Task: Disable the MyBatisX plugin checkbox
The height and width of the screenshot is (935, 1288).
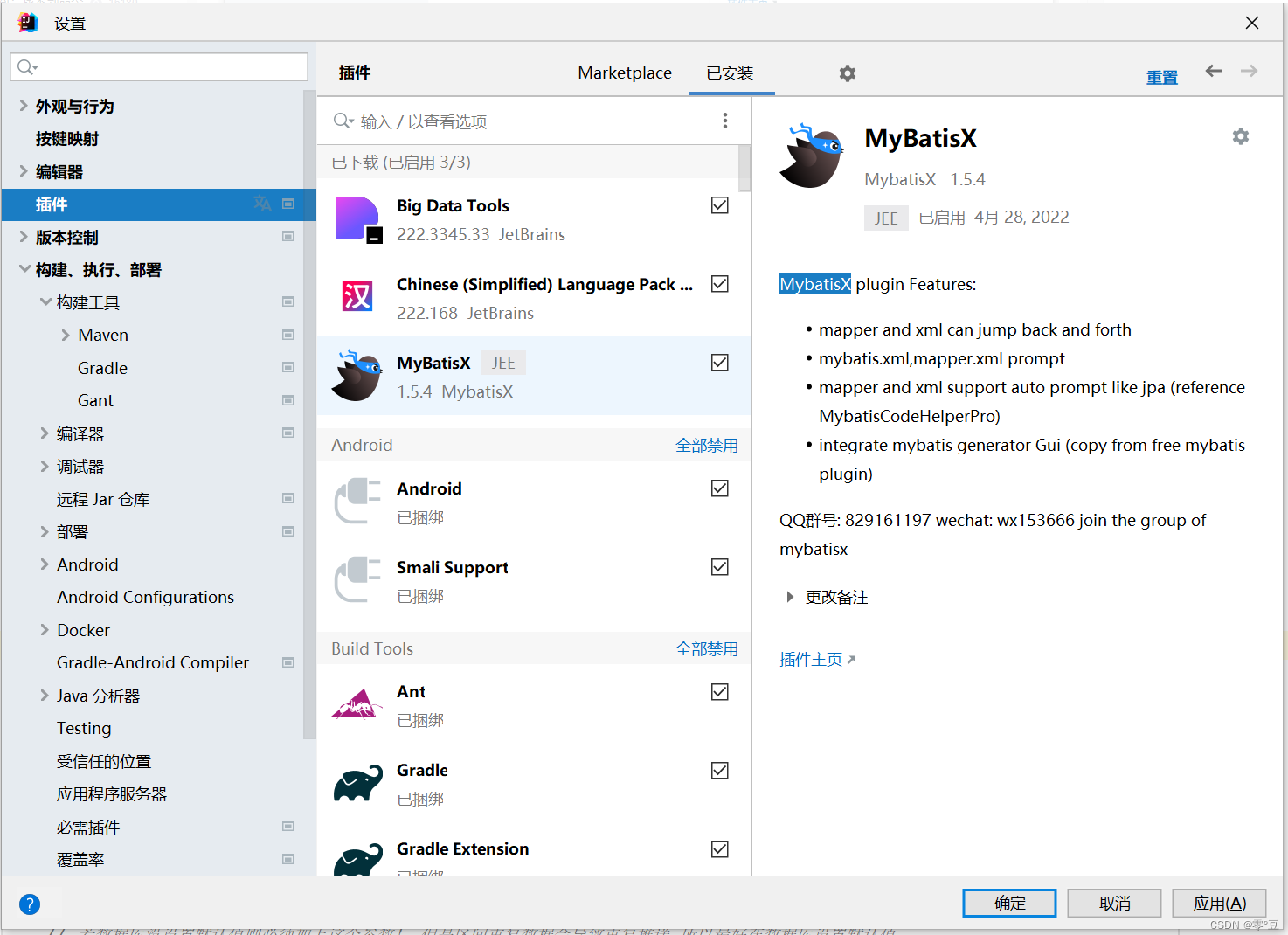Action: pos(719,363)
